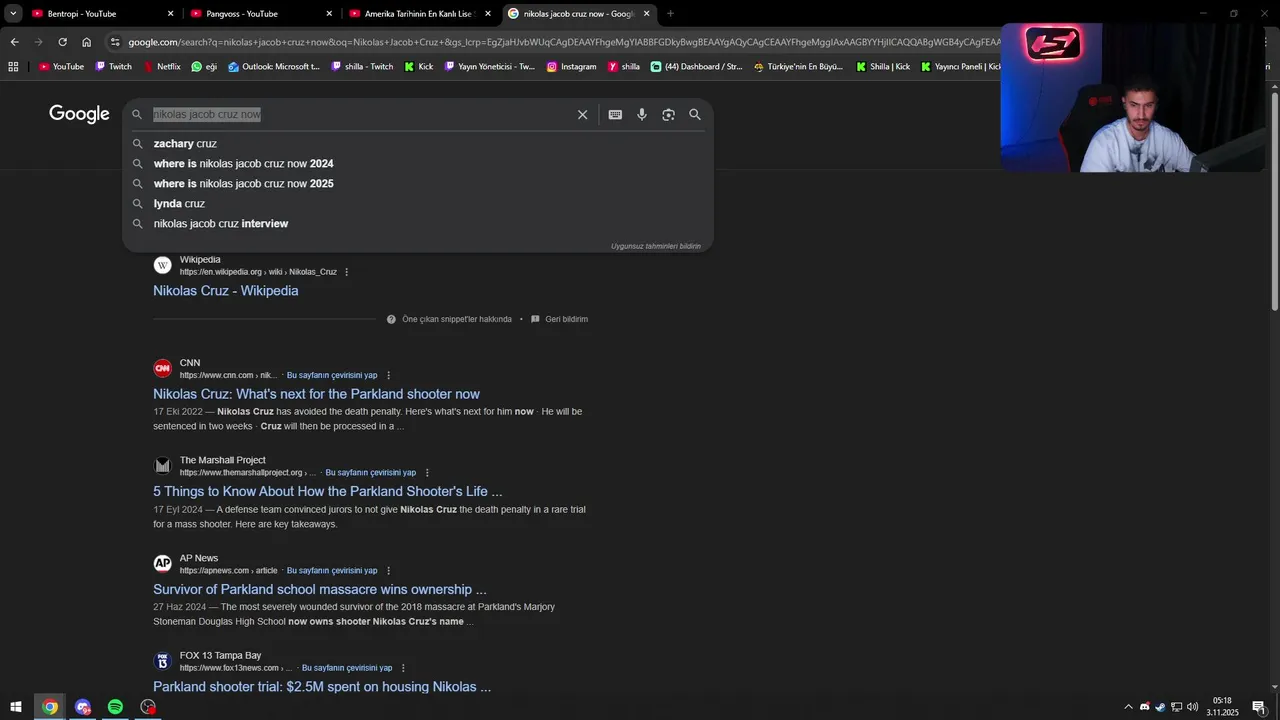Viewport: 1280px width, 720px height.
Task: Open the Instagram bookmark
Action: point(571,67)
